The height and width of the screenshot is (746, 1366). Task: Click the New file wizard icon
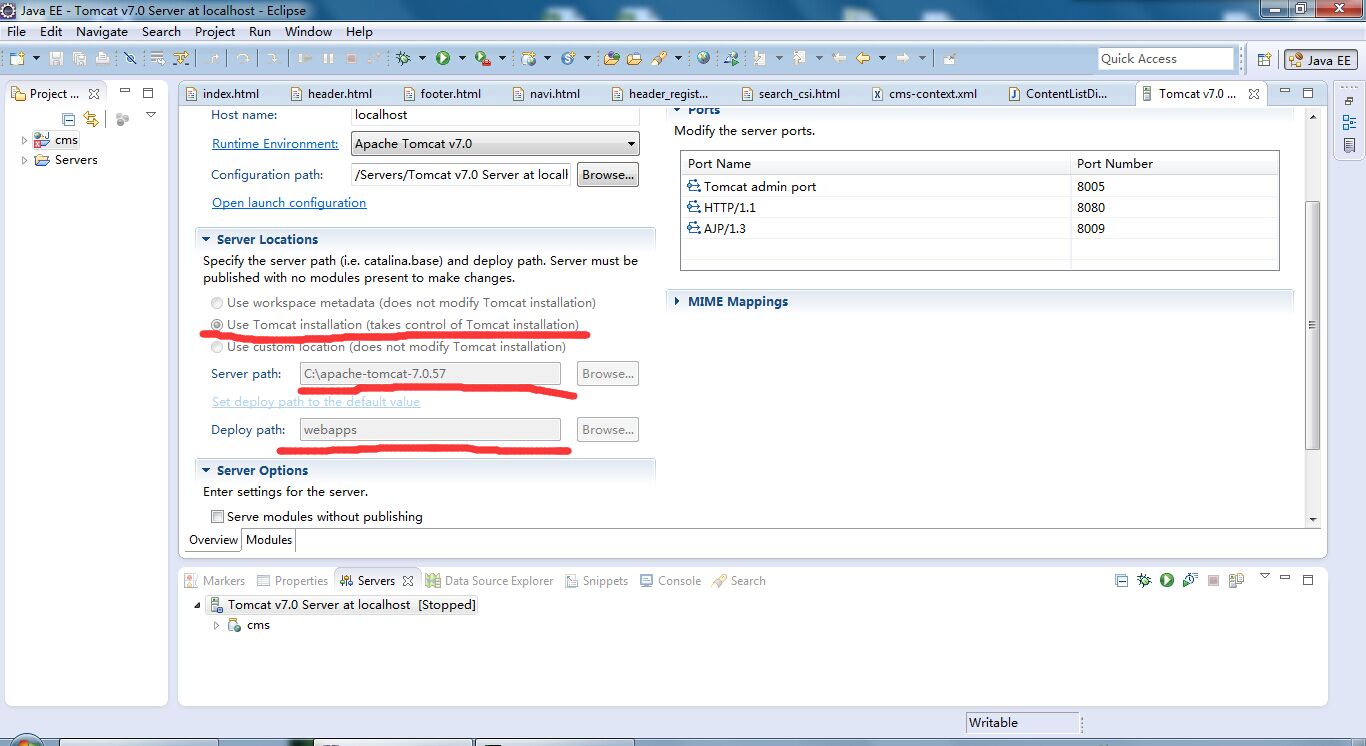(x=18, y=59)
